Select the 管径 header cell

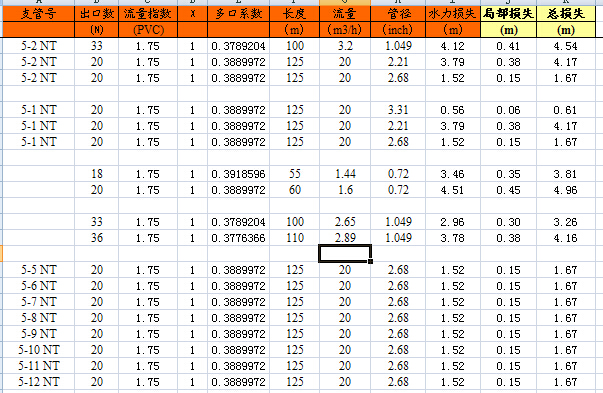[398, 14]
